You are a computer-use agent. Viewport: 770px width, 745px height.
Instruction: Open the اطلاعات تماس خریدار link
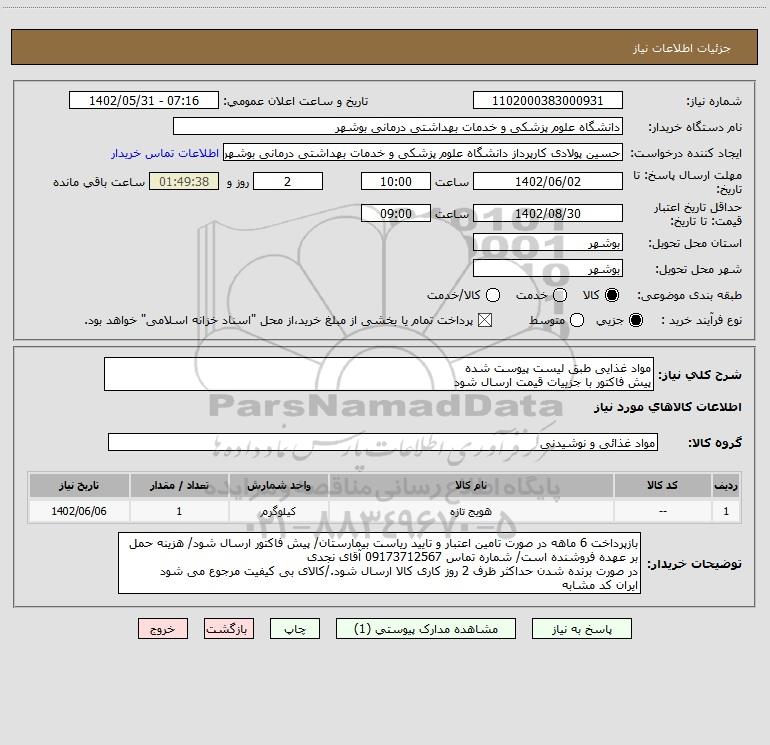point(165,153)
